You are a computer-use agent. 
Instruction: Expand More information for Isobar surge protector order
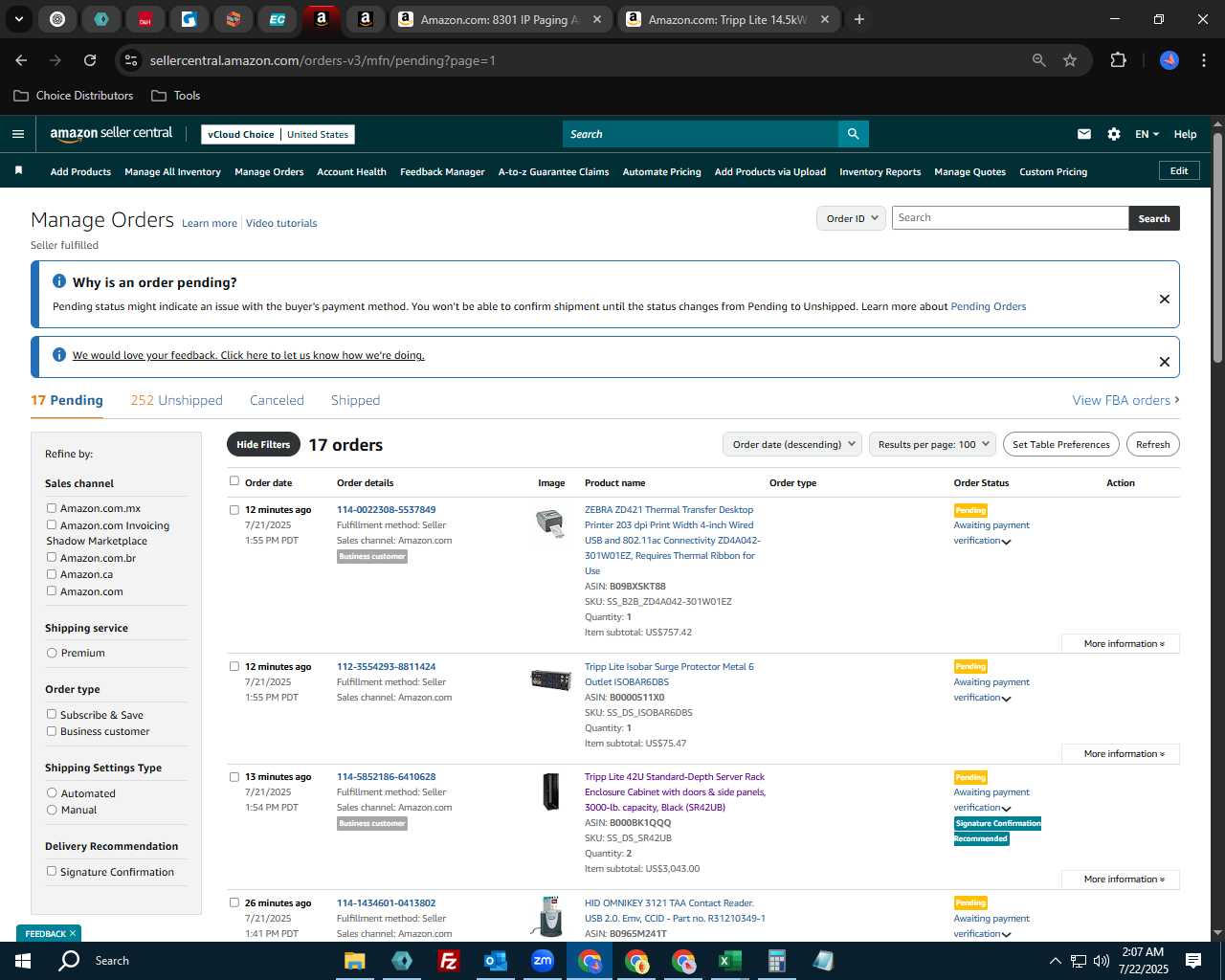(1121, 754)
